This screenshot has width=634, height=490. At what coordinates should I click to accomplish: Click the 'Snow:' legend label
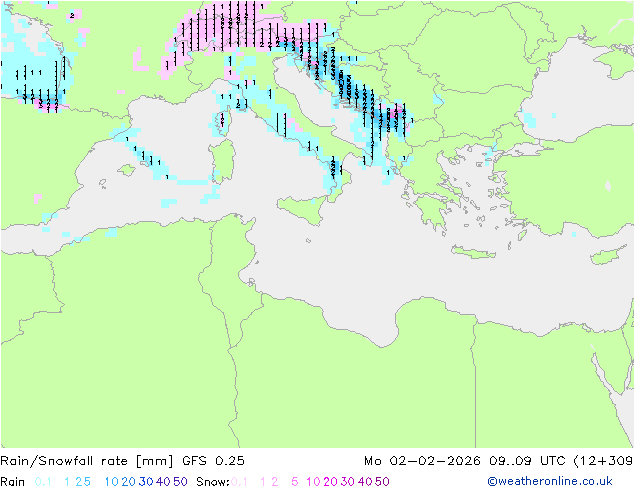tap(213, 482)
